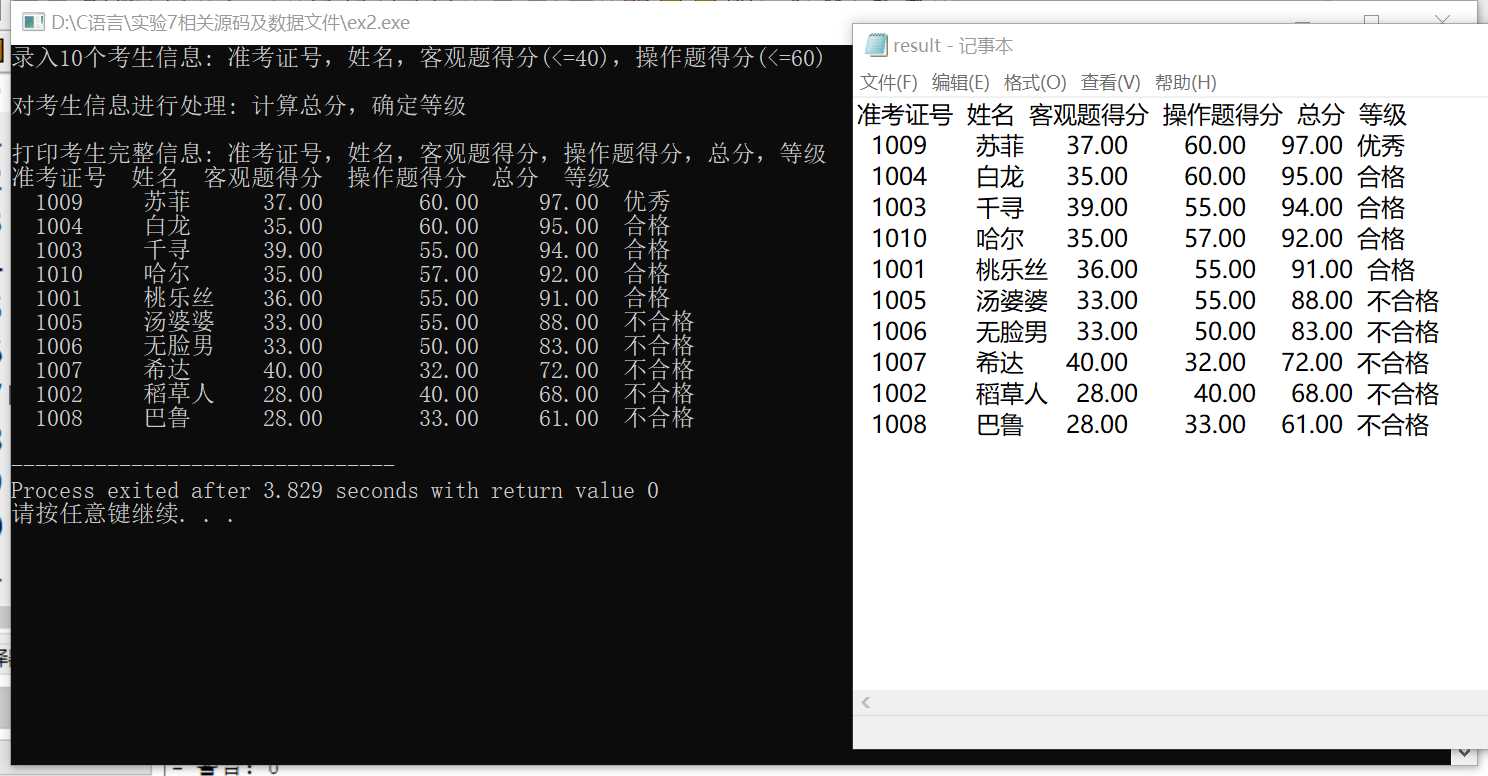Open the 文件(F) menu in Notepad

coord(889,82)
